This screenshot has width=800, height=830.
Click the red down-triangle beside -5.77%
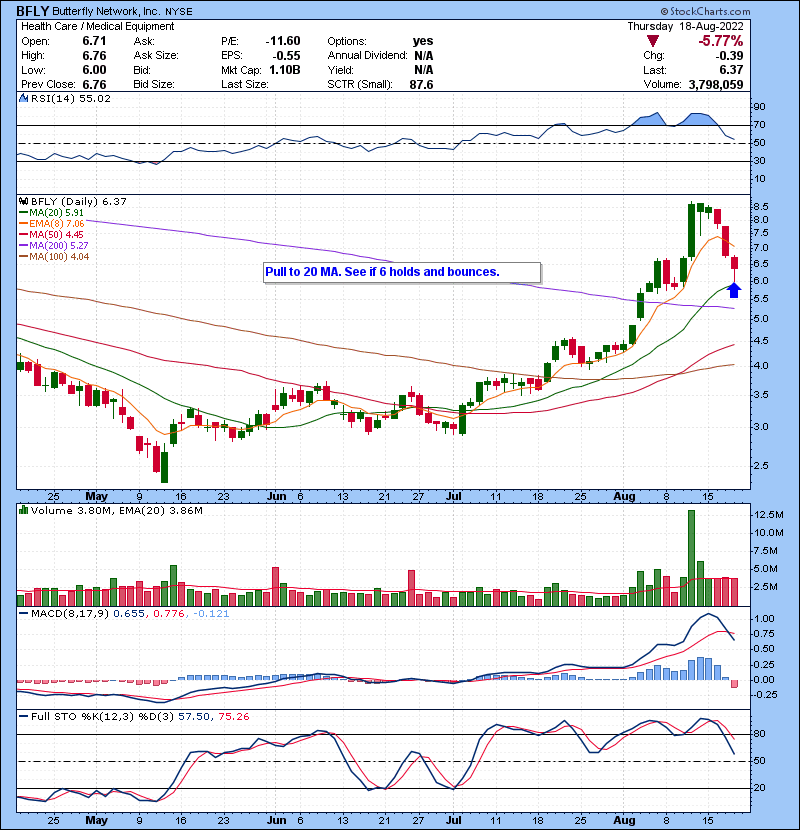click(652, 41)
